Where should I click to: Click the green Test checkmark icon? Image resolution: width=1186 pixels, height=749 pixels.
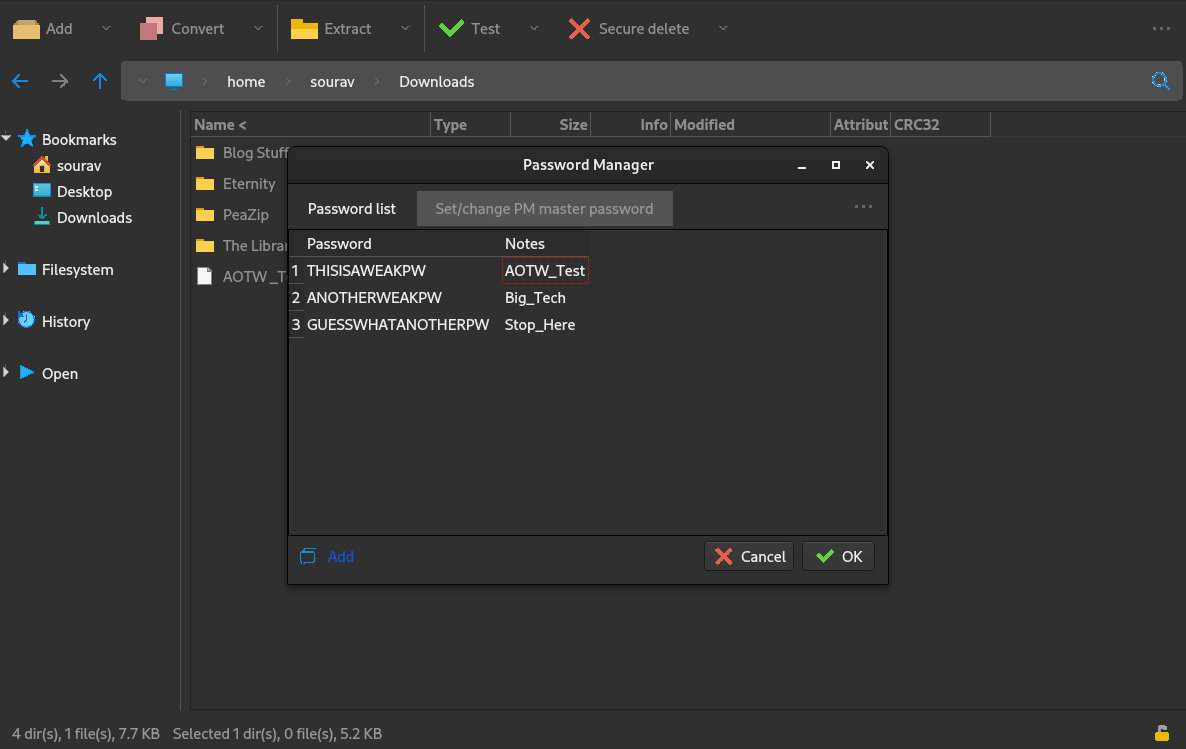tap(452, 29)
